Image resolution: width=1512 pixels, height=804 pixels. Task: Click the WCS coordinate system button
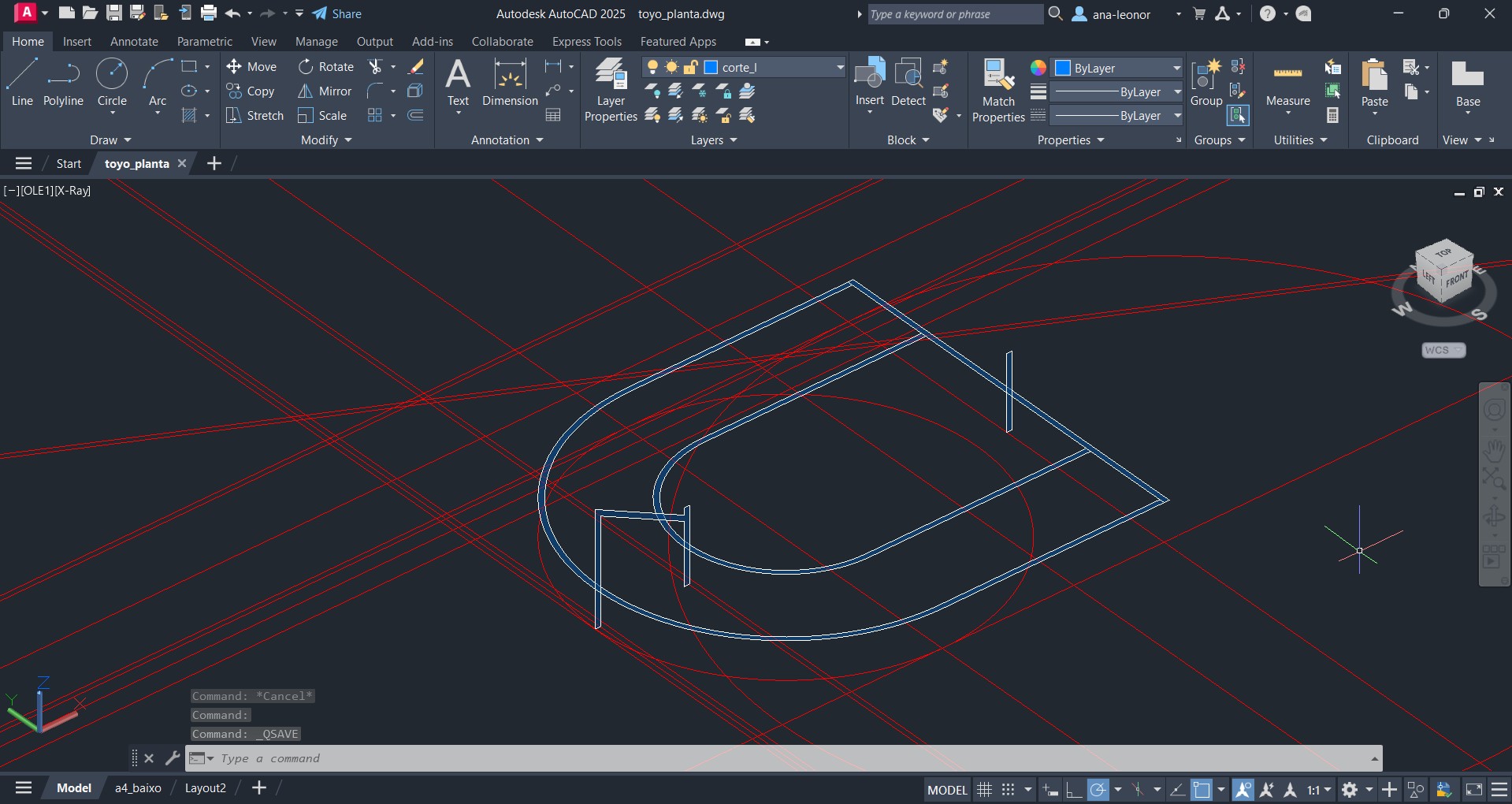(x=1443, y=350)
